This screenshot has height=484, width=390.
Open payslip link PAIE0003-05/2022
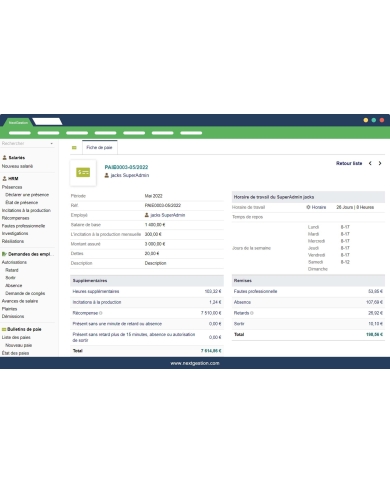pos(126,167)
